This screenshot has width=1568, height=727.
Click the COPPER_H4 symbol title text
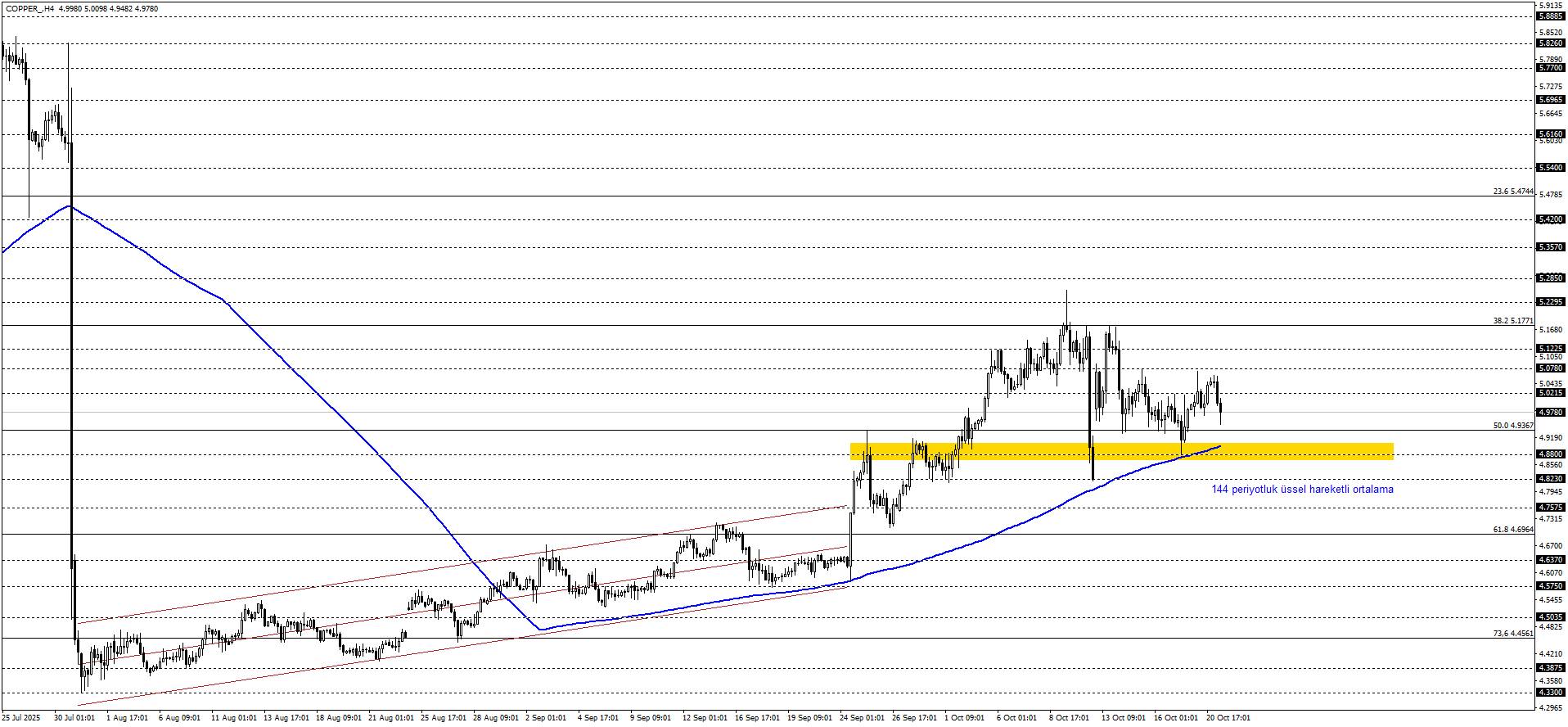29,9
